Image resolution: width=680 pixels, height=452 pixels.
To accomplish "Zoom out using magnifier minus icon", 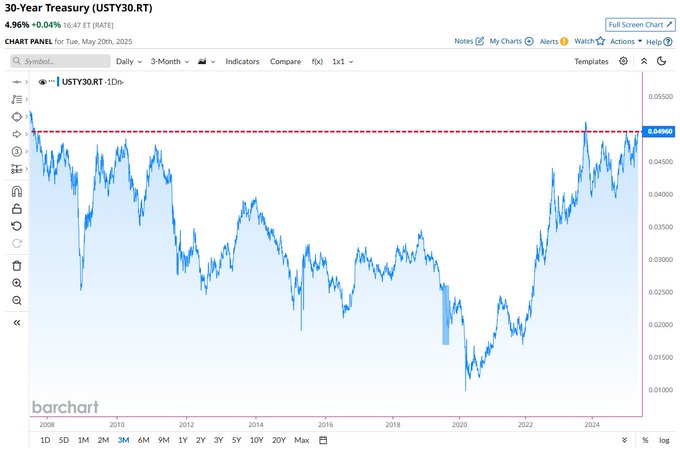I will 16,300.
